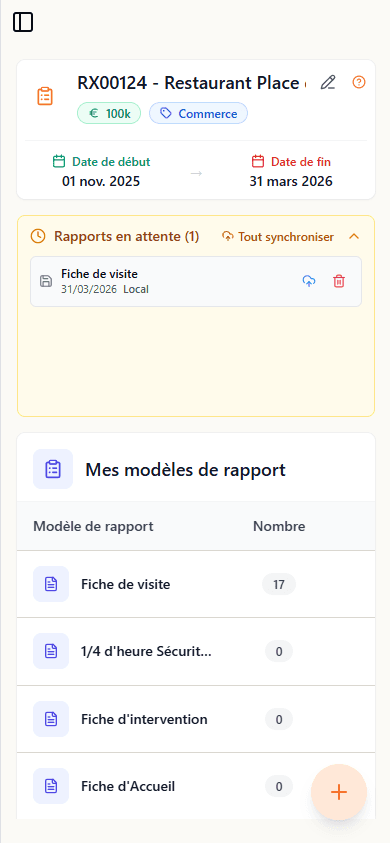Viewport: 390px width, 843px height.
Task: Open pending Fiche de visite report
Action: point(196,282)
